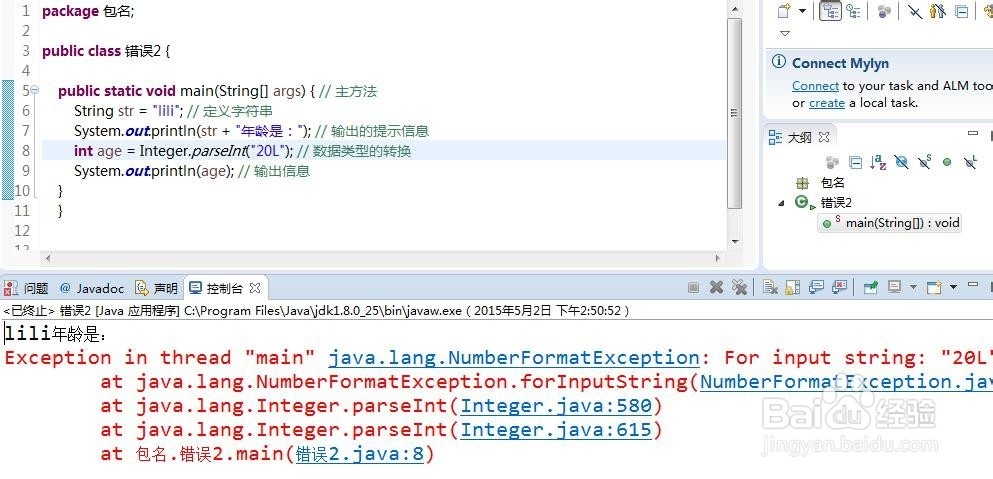The image size is (993, 479).
Task: Open the Open Console dropdown arrow
Action: (953, 288)
